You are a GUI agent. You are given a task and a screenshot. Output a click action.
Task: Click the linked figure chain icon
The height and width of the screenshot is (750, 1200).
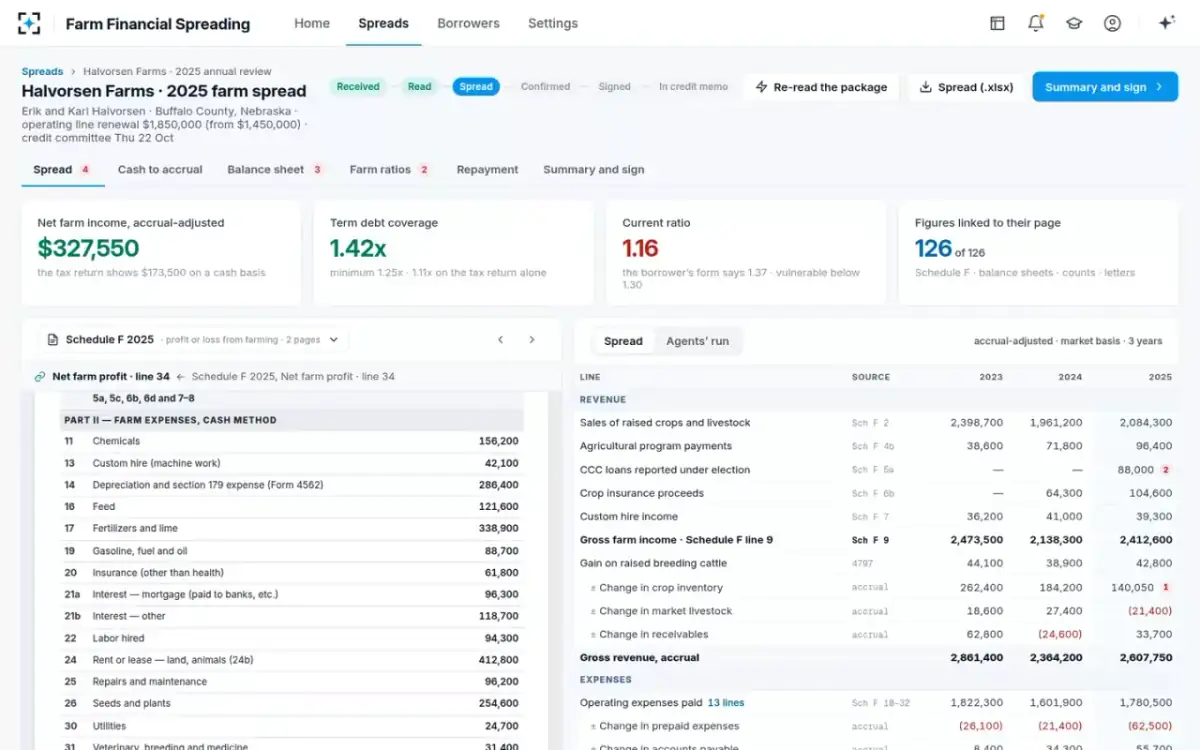(40, 377)
